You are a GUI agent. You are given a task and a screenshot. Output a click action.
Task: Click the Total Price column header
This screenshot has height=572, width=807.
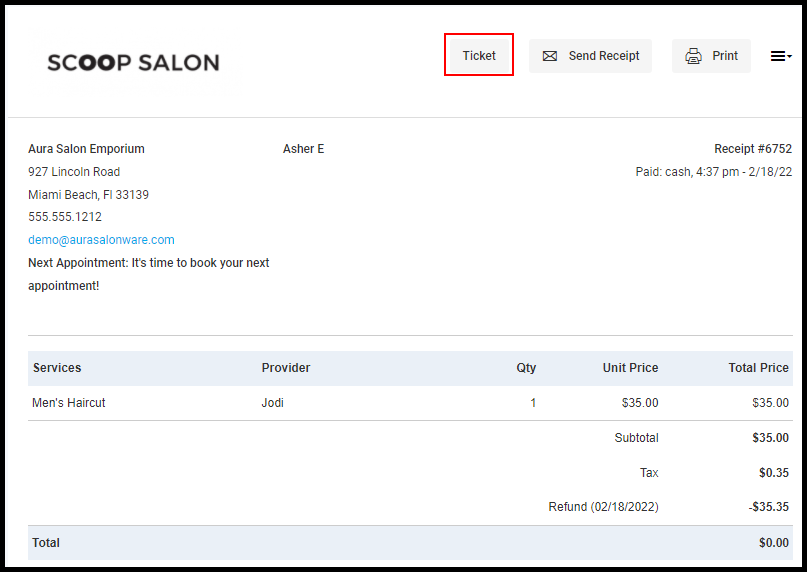point(758,368)
